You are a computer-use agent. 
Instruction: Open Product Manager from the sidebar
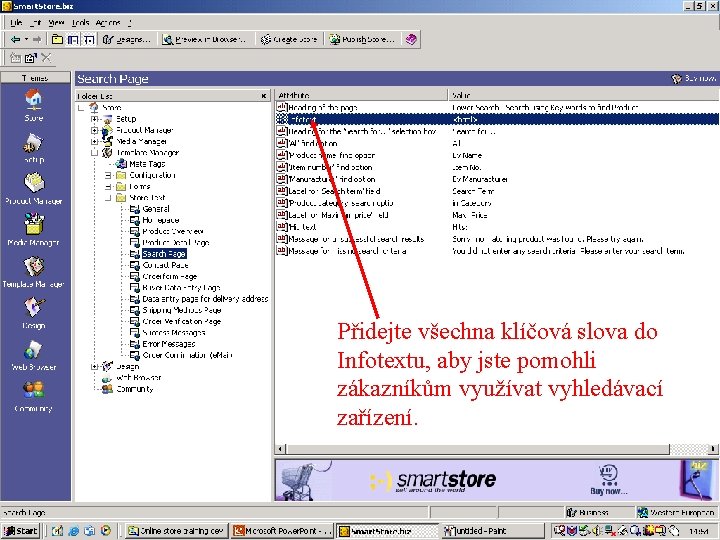(x=34, y=188)
